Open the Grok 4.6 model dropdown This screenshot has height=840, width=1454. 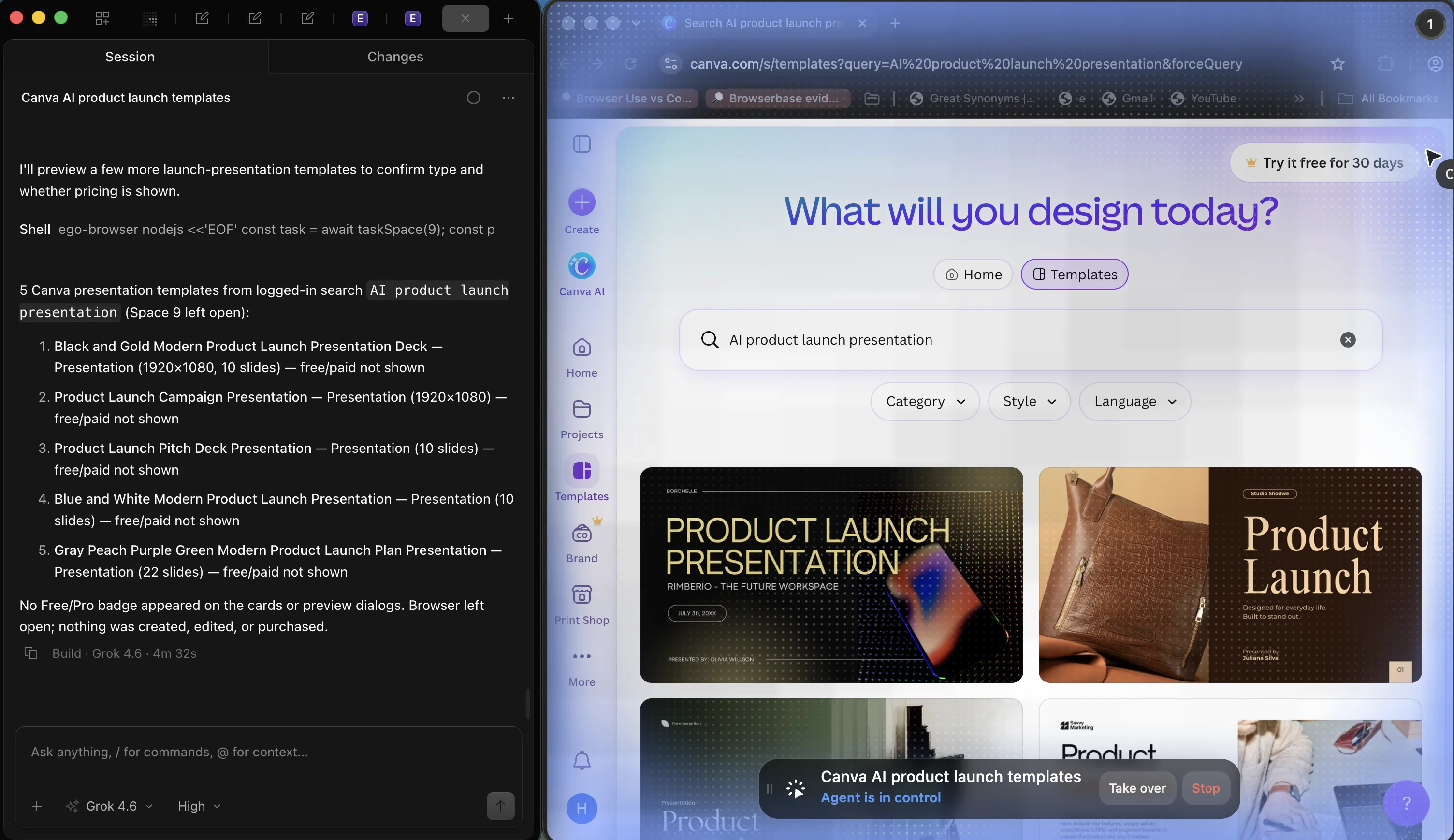click(x=110, y=806)
